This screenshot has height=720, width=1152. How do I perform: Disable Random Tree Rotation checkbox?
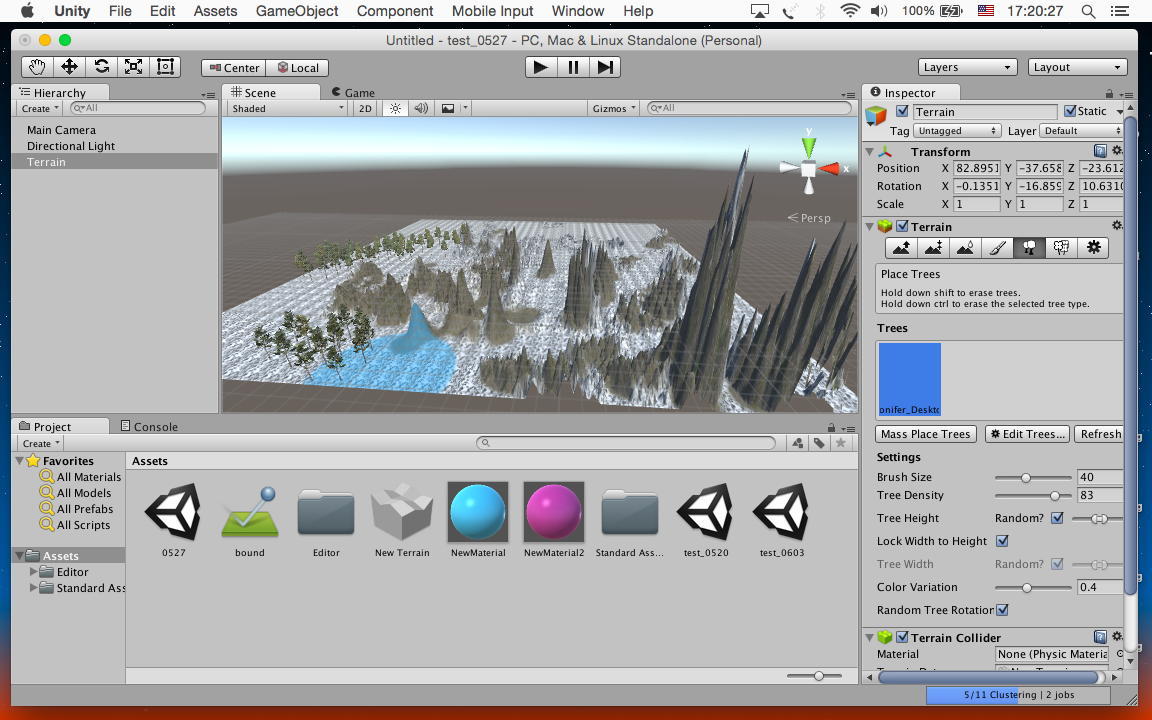click(x=1002, y=610)
